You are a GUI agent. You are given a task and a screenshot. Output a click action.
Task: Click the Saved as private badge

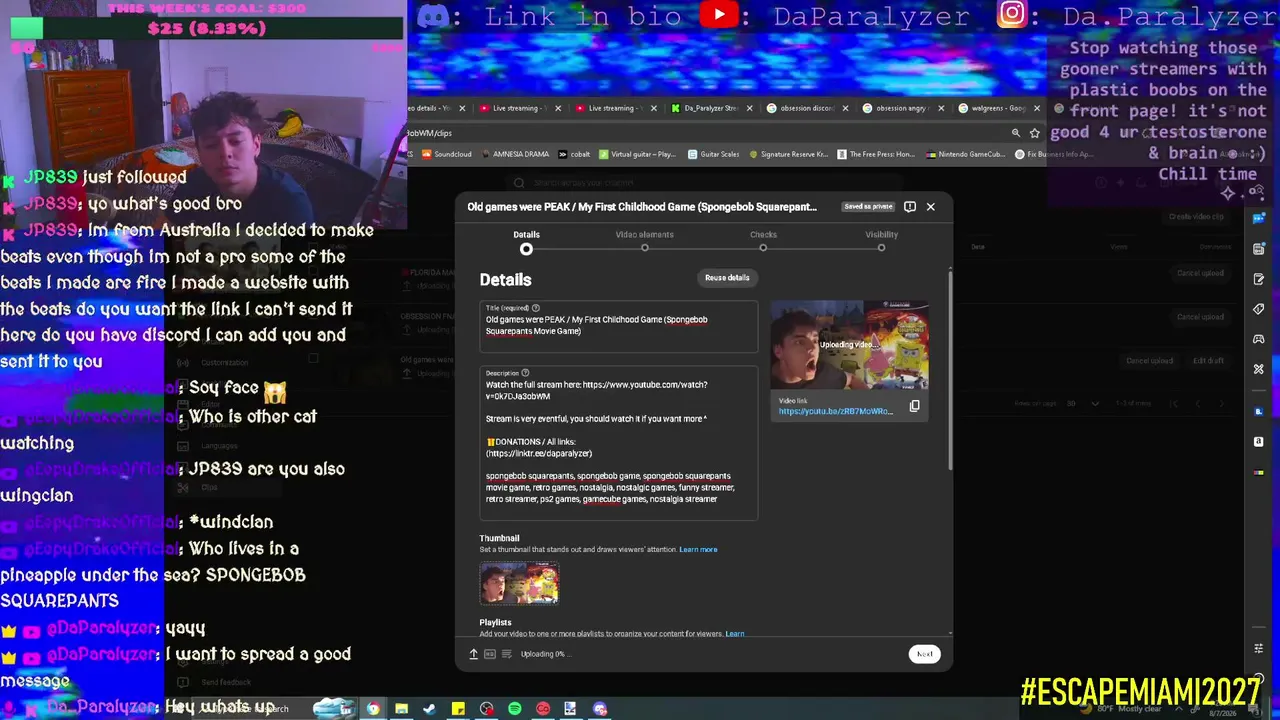click(868, 207)
